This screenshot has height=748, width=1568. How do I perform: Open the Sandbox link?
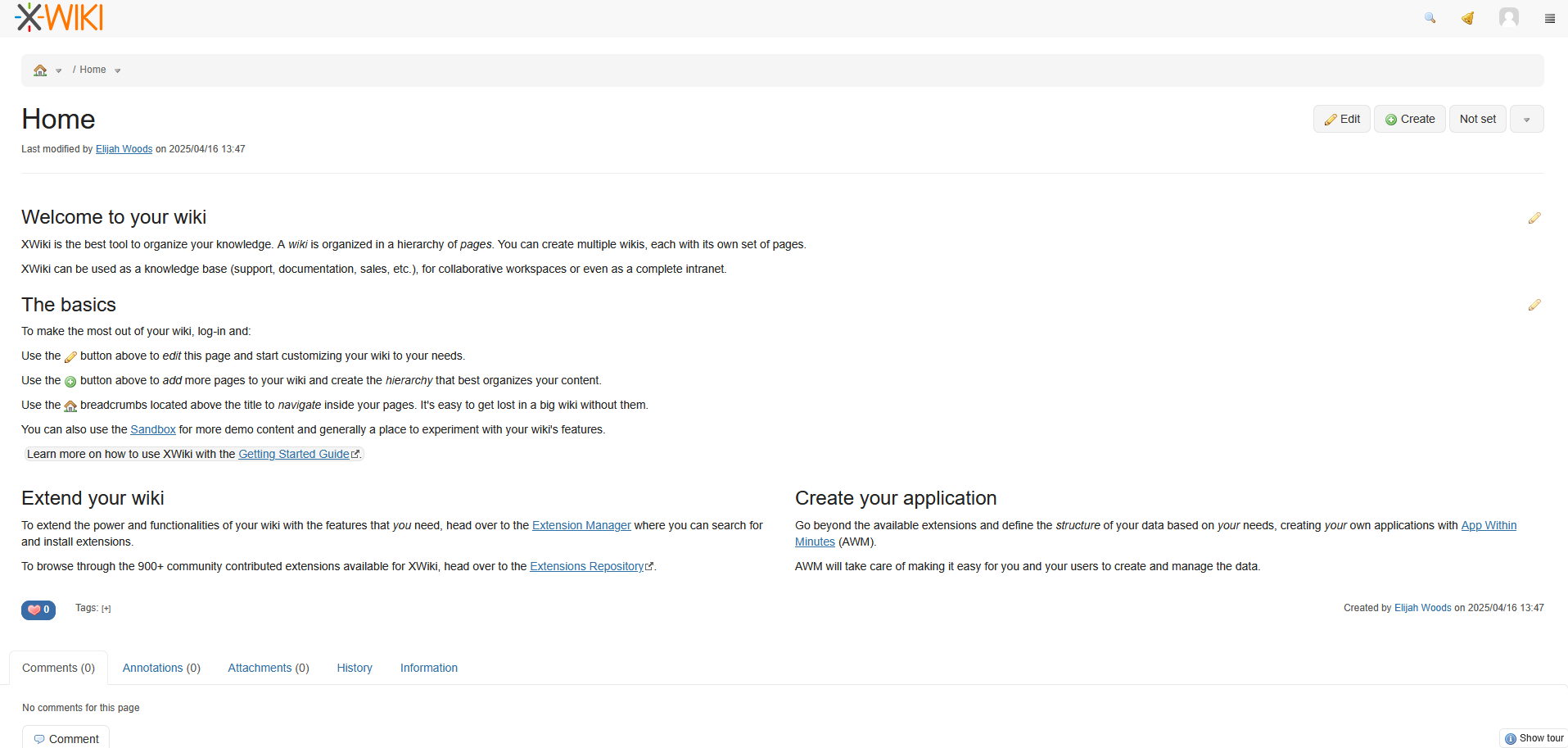pyautogui.click(x=153, y=429)
